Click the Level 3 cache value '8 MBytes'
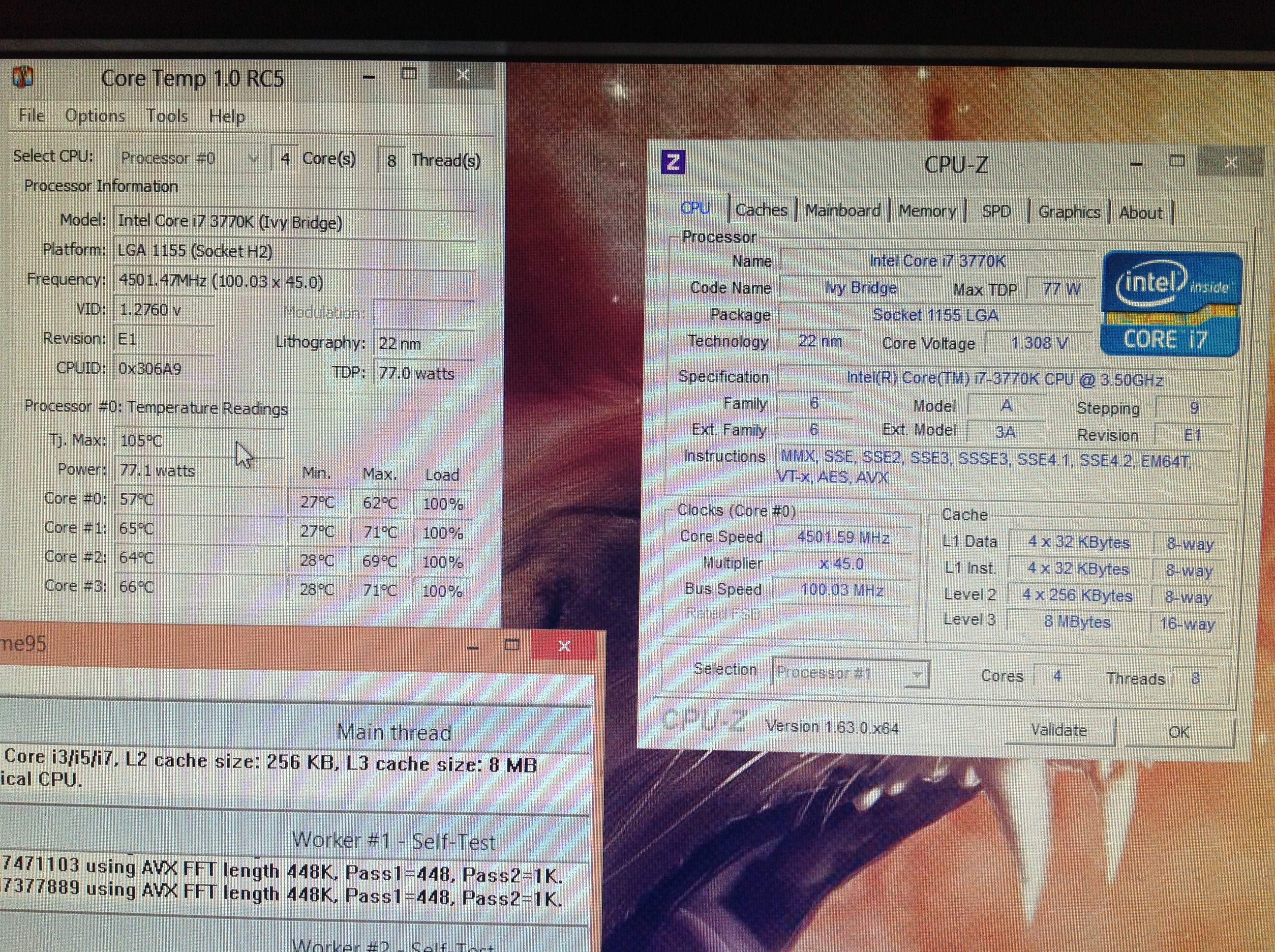The width and height of the screenshot is (1275, 952). pos(1077,622)
